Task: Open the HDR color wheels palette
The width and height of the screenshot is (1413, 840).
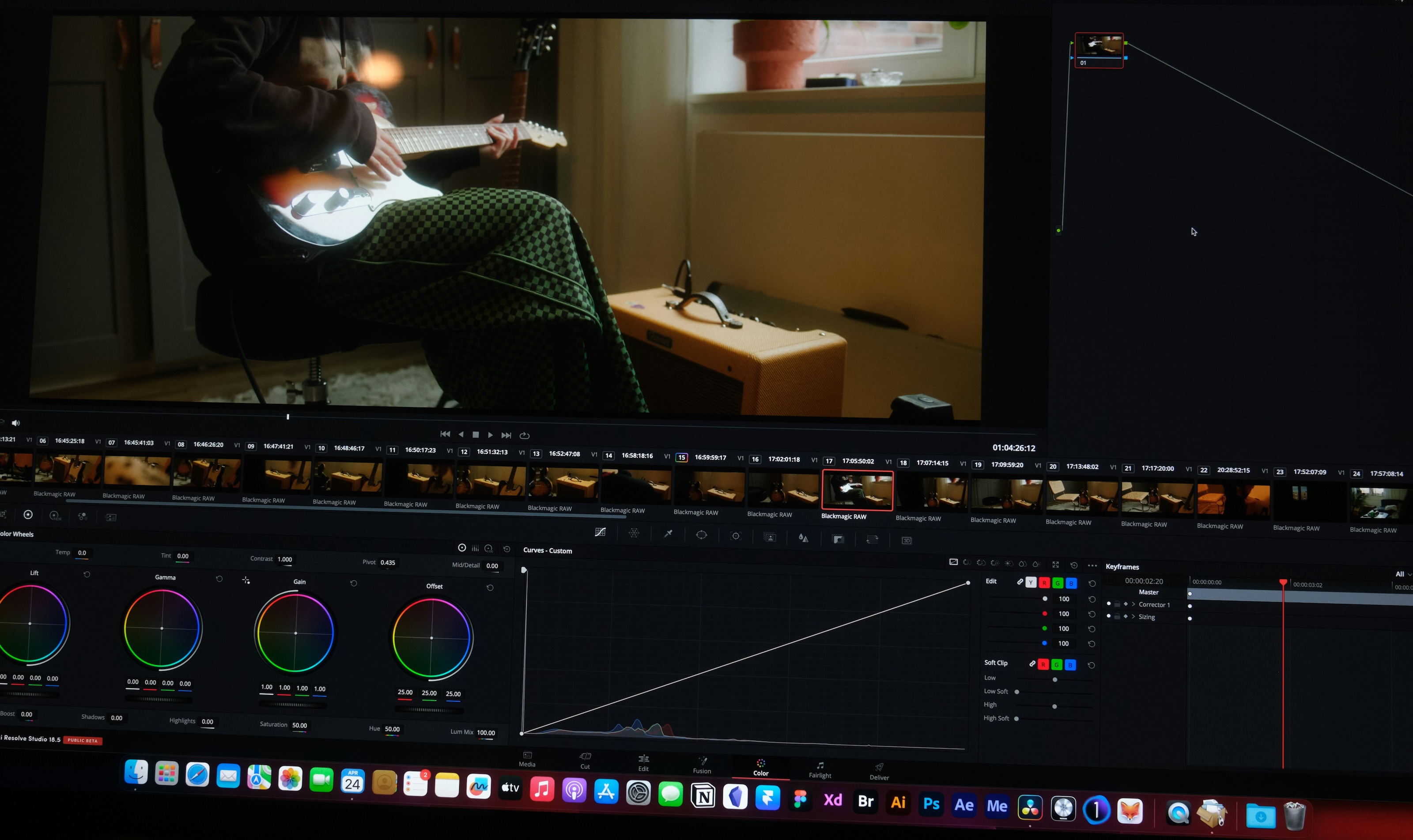Action: pyautogui.click(x=55, y=516)
